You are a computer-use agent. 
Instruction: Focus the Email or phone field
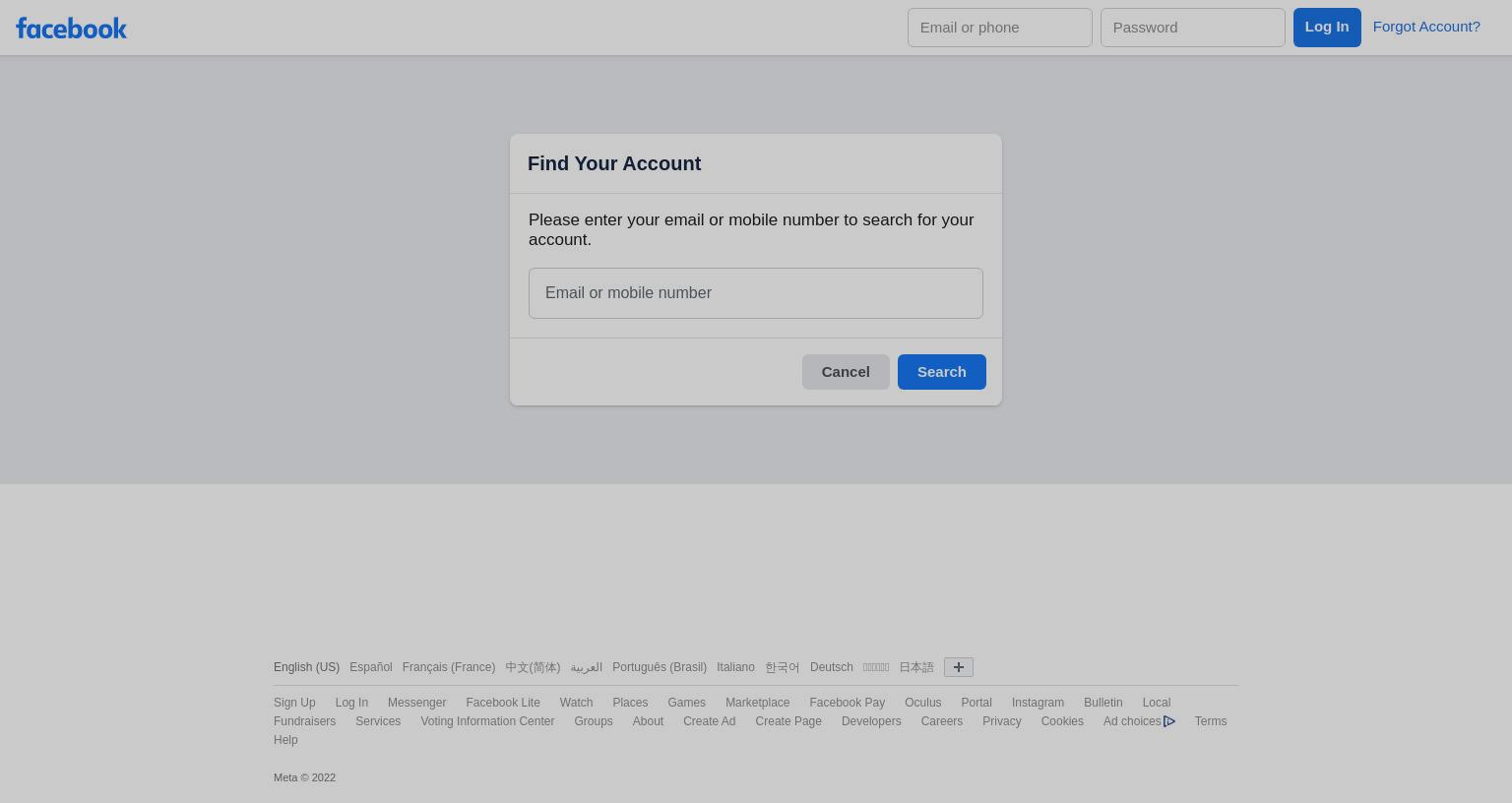coord(1000,28)
